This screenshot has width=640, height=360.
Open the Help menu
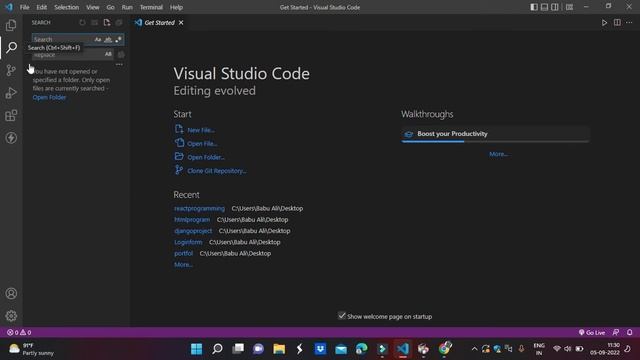[176, 7]
